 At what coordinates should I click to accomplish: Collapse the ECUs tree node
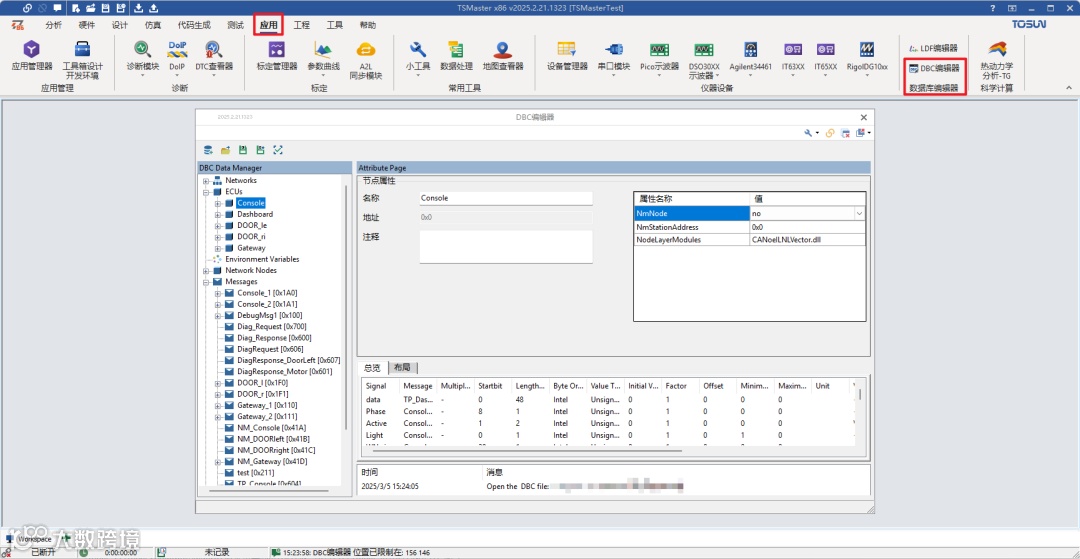205,192
